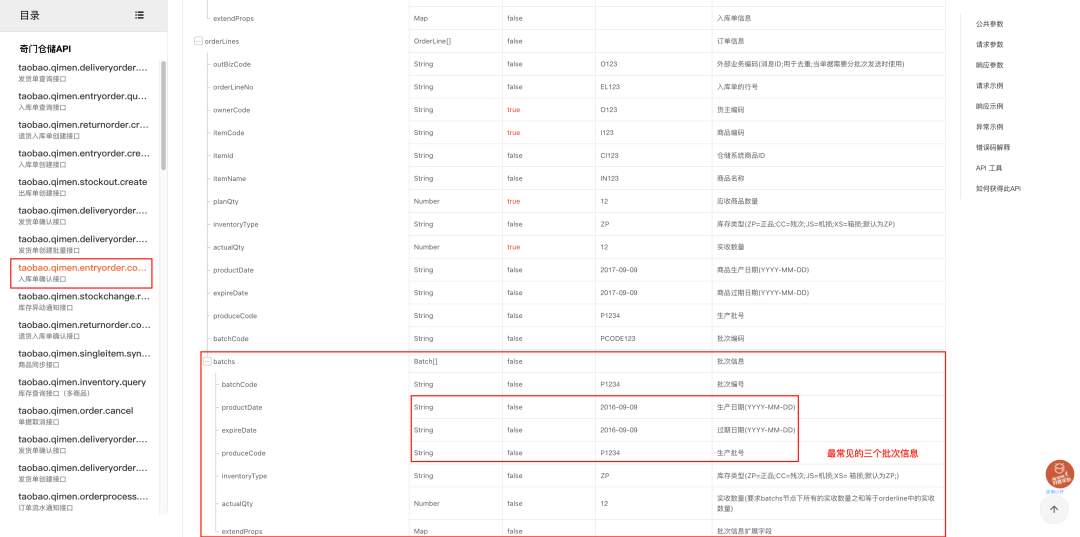Open 入库单创建接口 API entry

coord(83,158)
